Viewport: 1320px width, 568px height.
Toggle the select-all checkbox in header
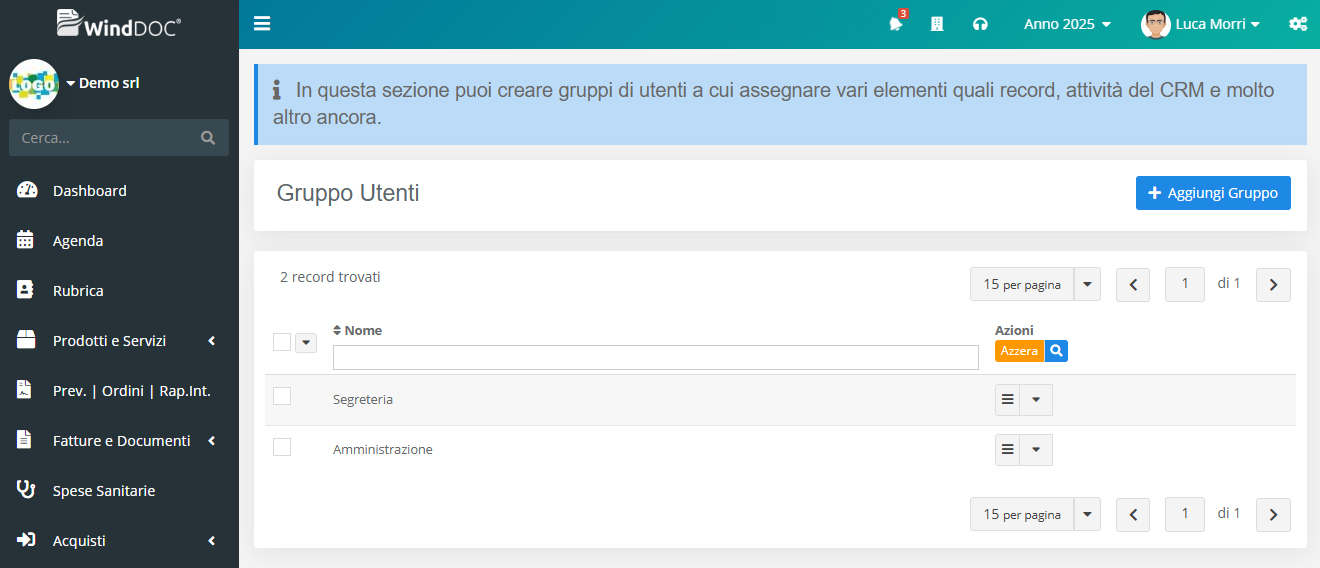tap(282, 342)
